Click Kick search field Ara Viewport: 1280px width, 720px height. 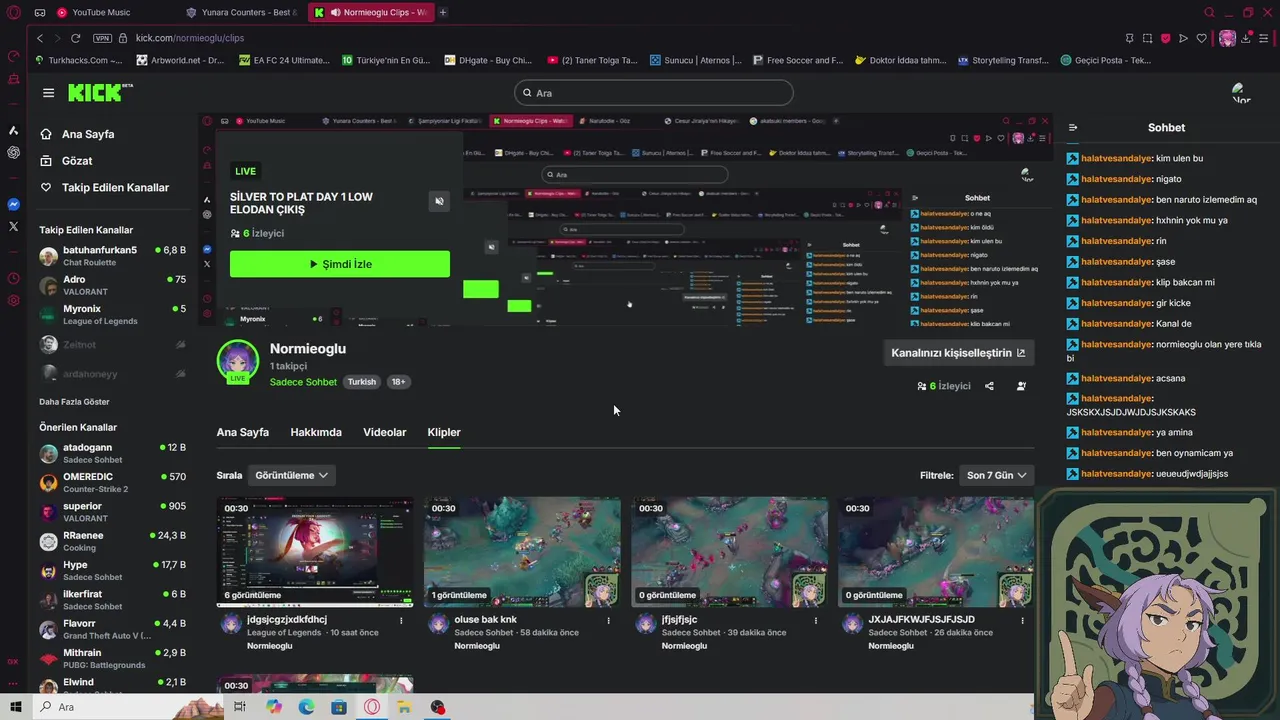(654, 93)
